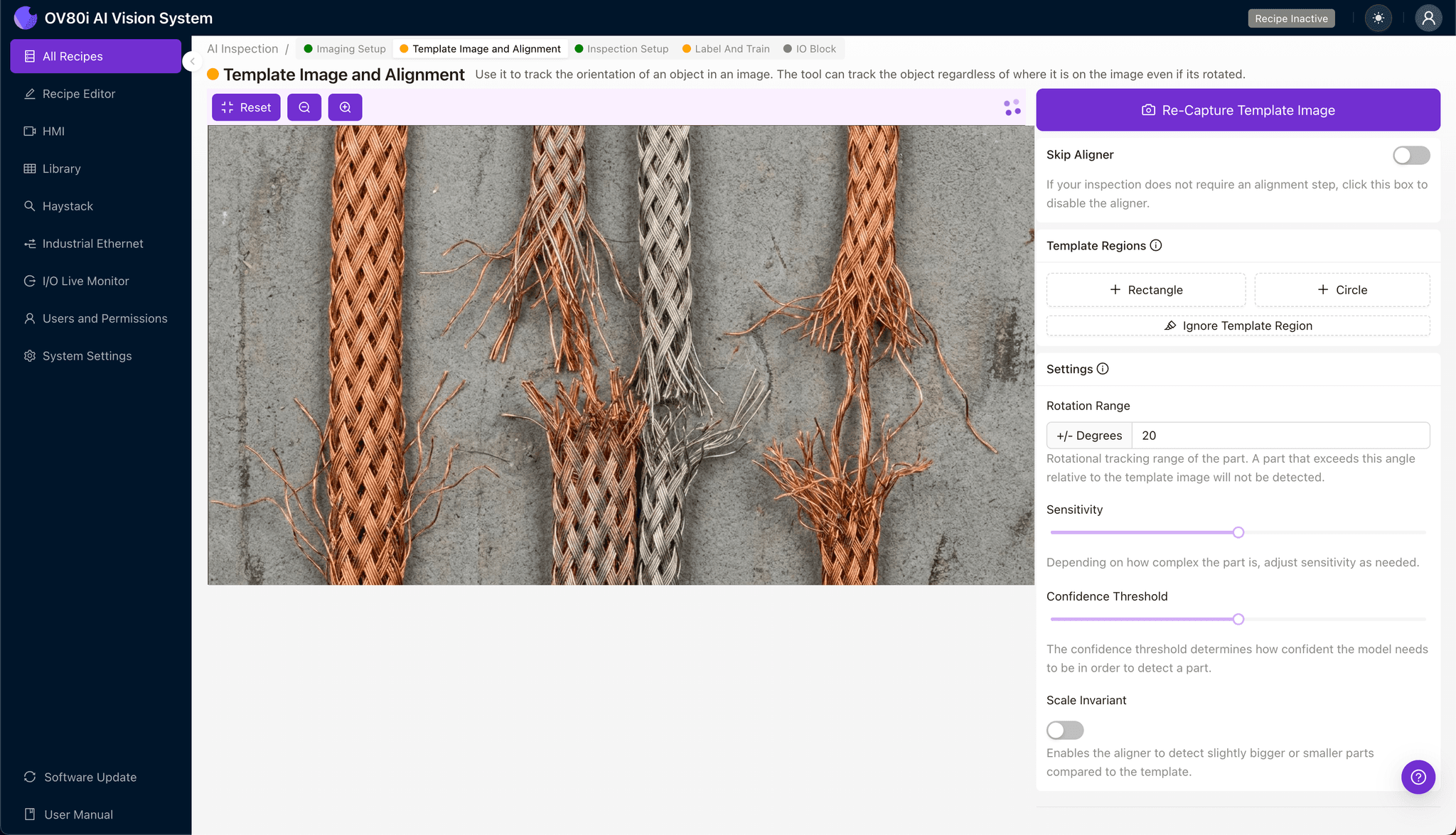The height and width of the screenshot is (835, 1456).
Task: Open Users and Permissions
Action: tap(96, 318)
